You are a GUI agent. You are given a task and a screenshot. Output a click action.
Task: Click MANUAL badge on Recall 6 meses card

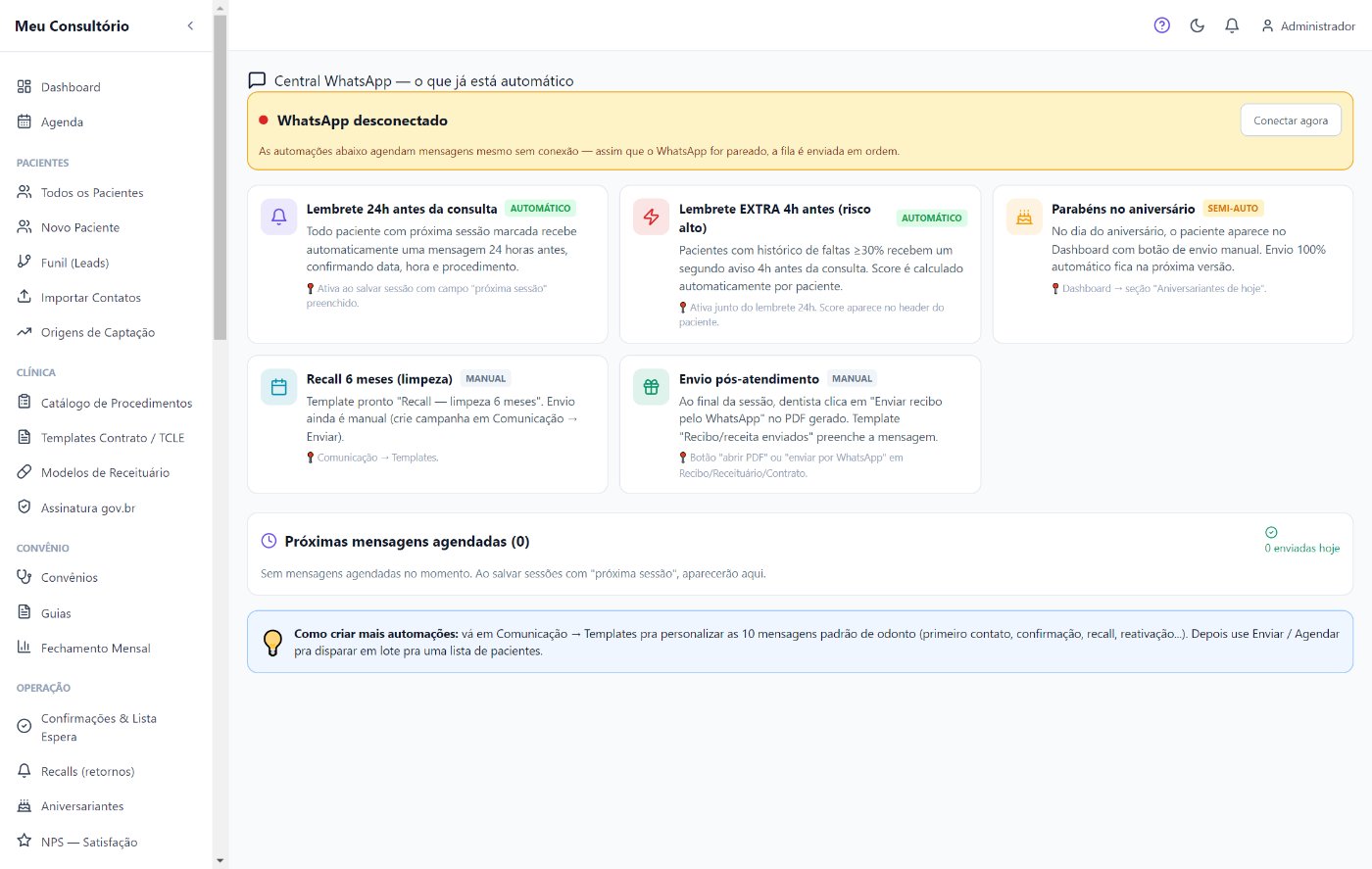coord(486,378)
